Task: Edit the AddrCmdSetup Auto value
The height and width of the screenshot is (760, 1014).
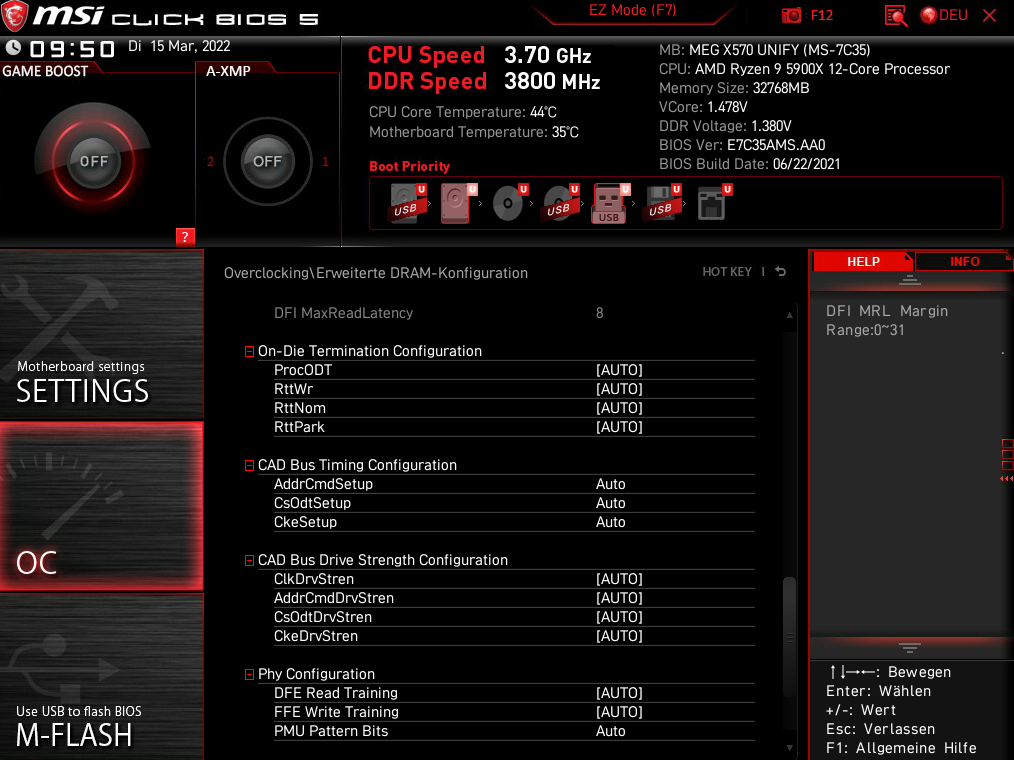Action: tap(610, 484)
